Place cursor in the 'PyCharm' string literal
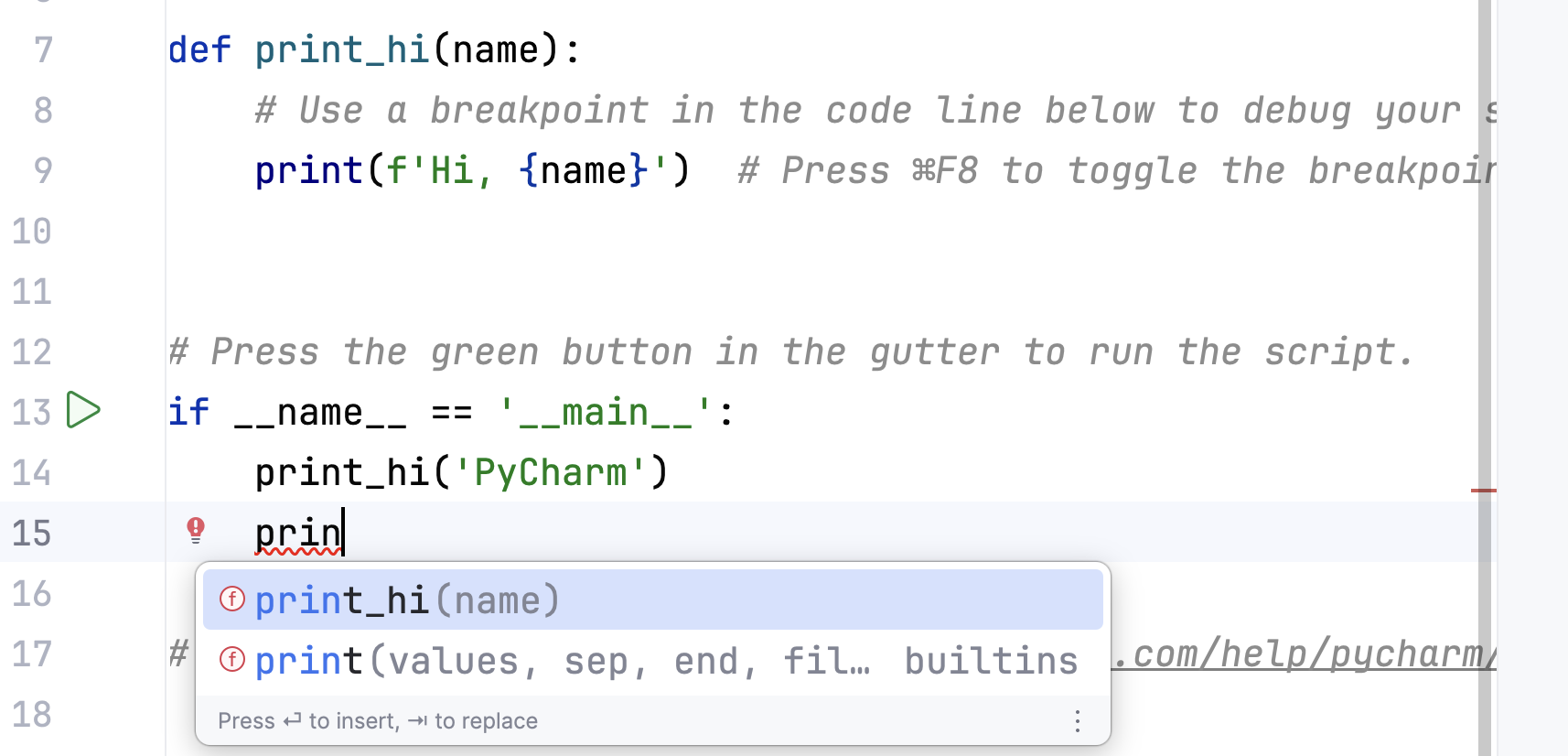 tap(551, 472)
